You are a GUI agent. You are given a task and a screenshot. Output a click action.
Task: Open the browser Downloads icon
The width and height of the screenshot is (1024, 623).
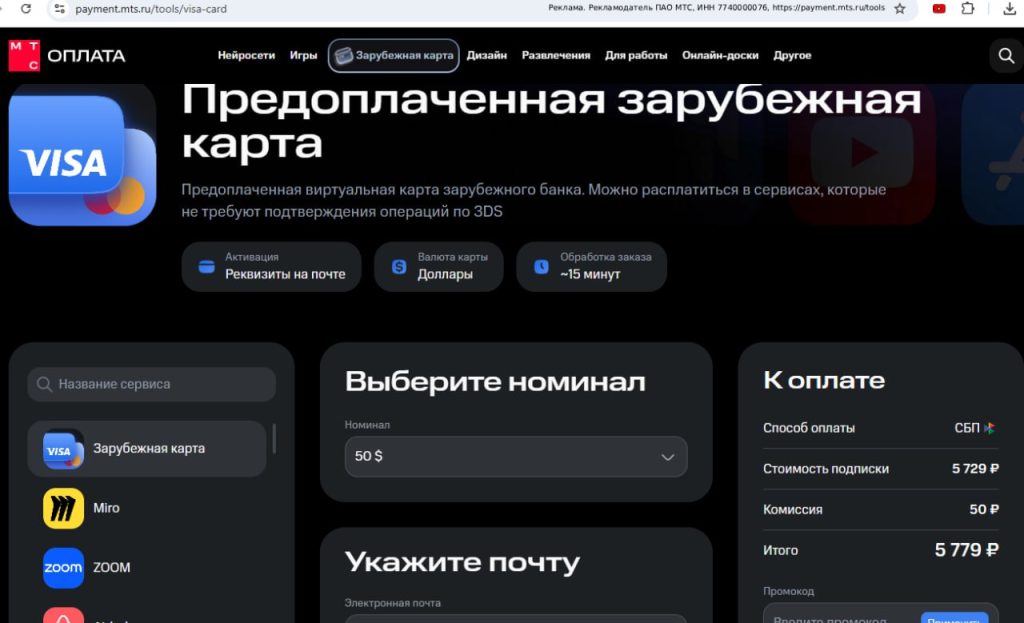(1009, 10)
